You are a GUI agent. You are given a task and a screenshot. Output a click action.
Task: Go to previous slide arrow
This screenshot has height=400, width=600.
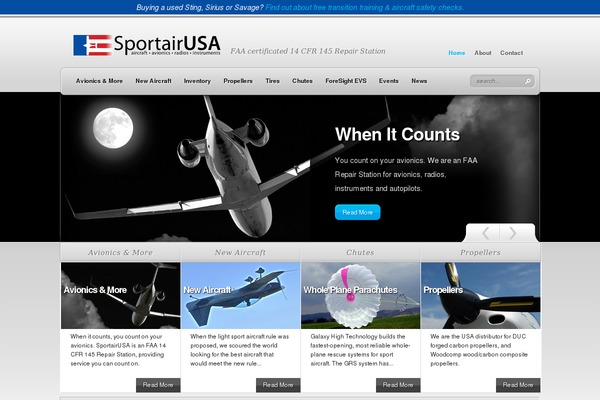[x=485, y=233]
